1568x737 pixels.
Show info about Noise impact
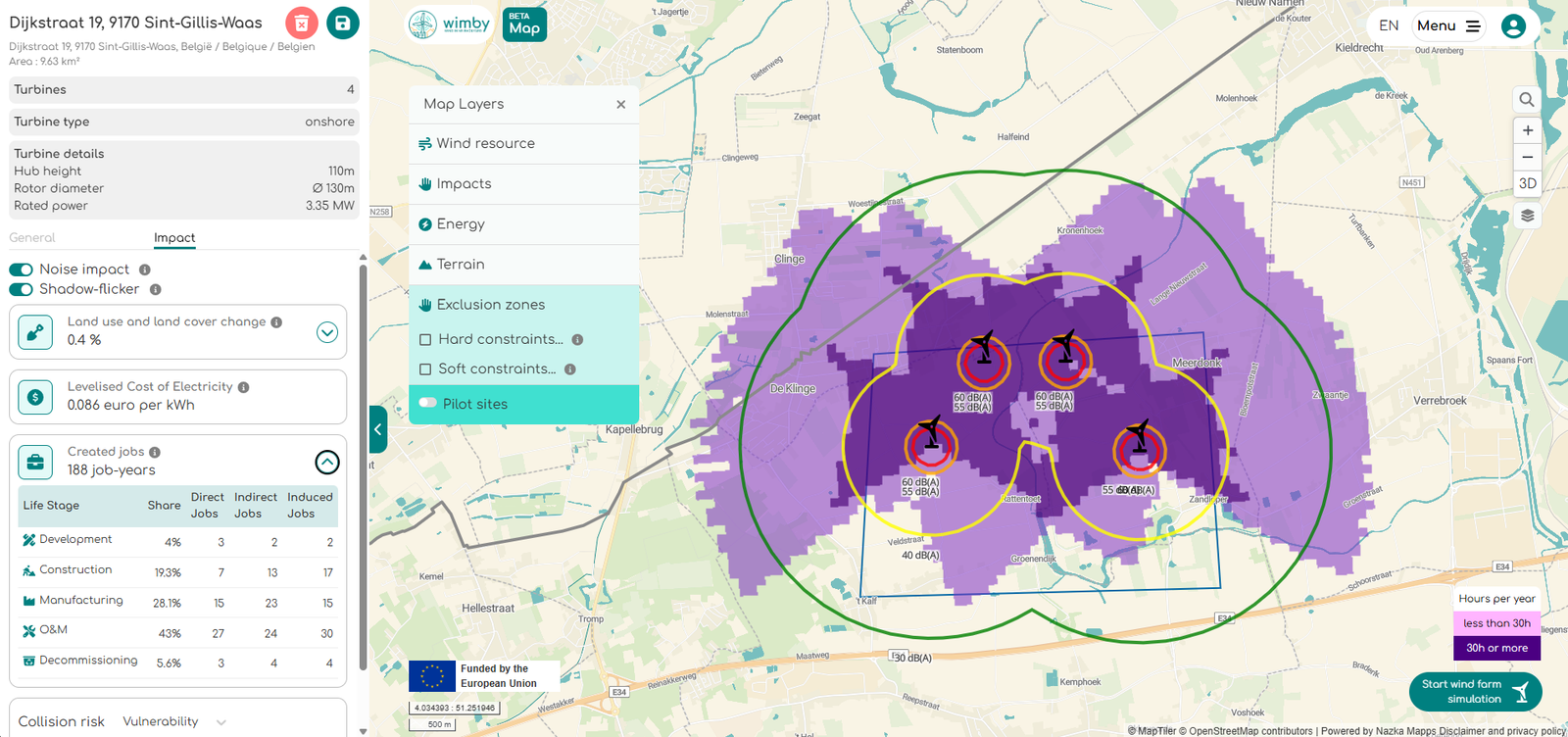(144, 270)
